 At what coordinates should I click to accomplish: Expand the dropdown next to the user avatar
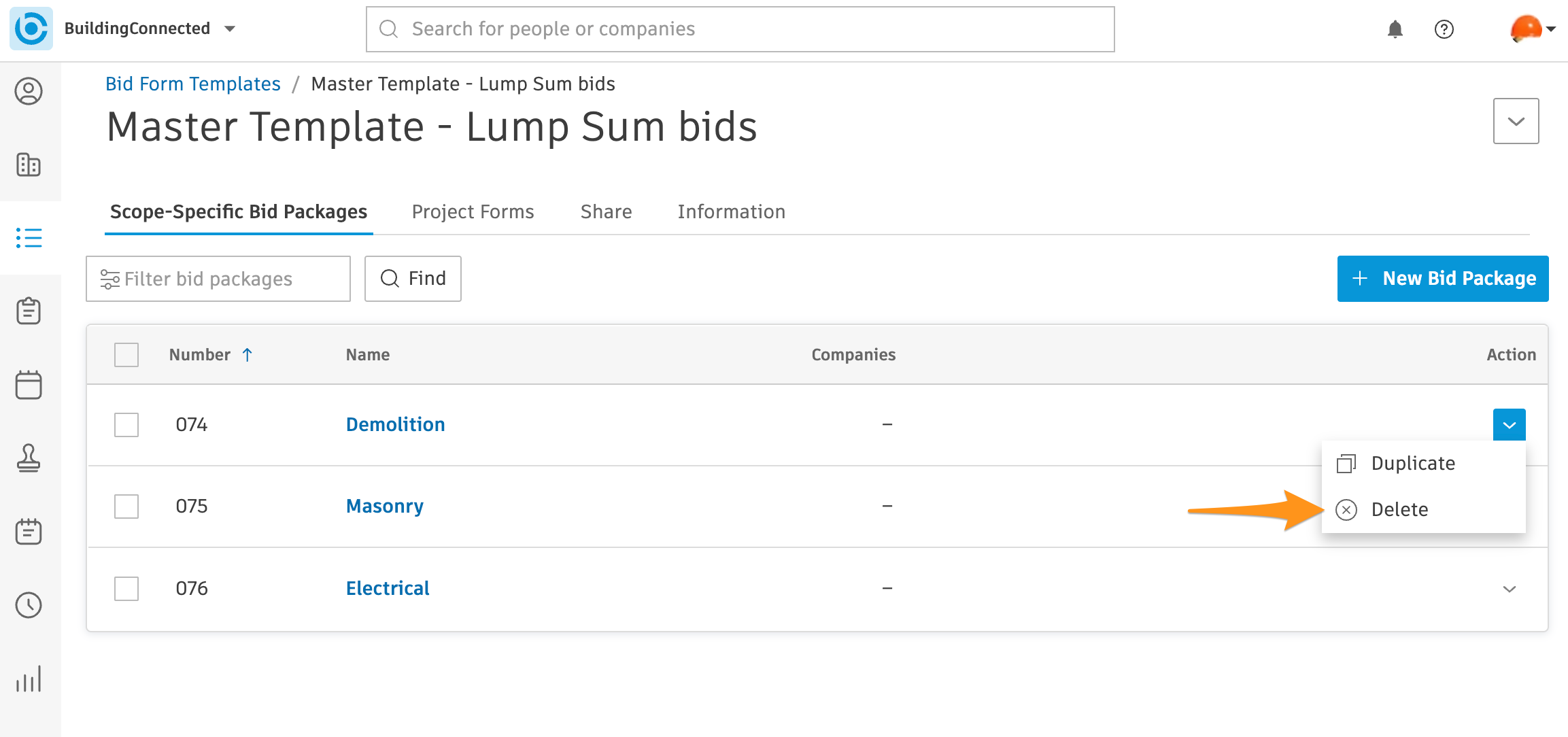click(1552, 29)
